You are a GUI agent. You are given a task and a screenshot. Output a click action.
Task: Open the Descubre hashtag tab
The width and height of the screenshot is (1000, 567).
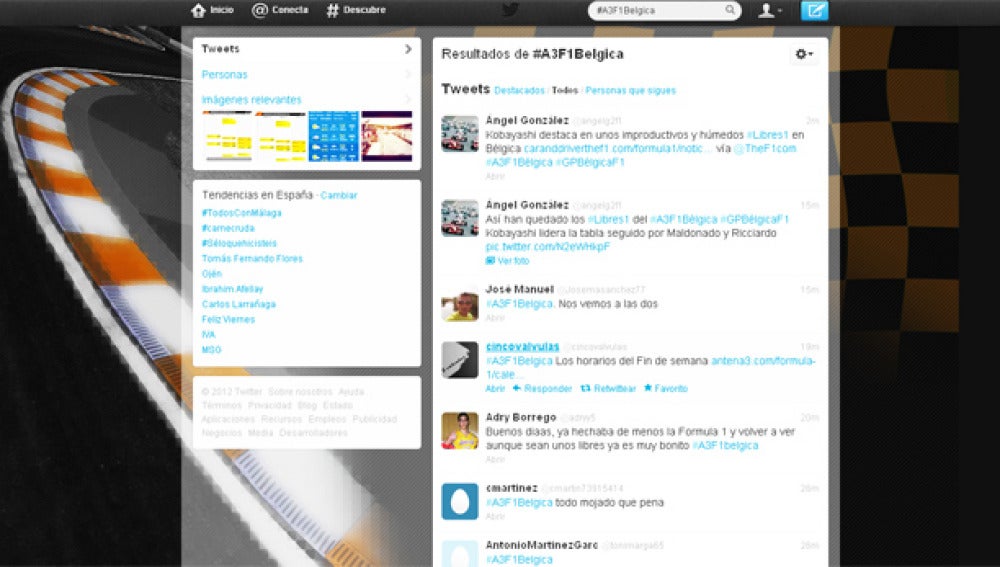click(x=356, y=10)
